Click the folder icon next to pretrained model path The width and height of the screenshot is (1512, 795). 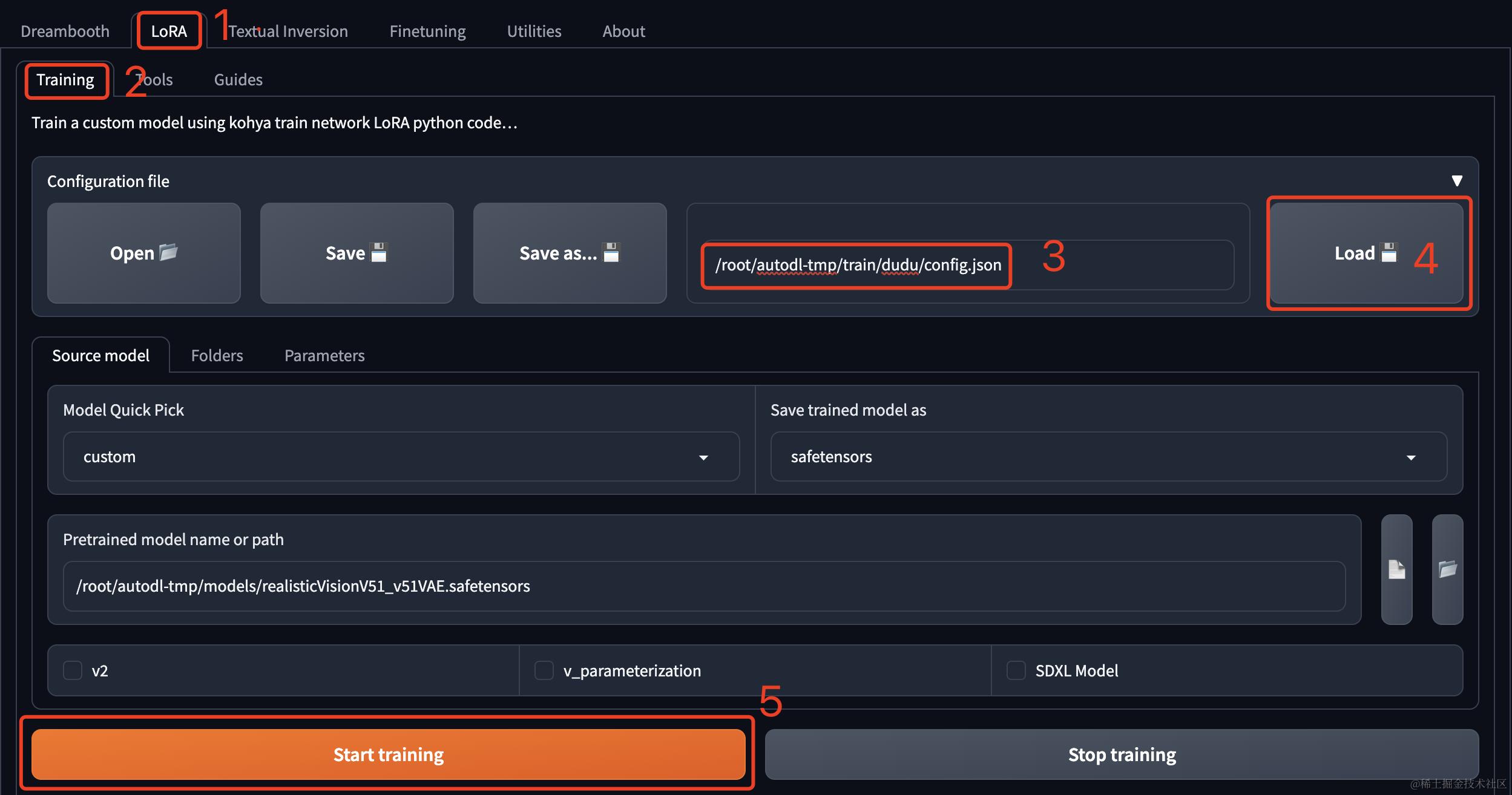1447,569
